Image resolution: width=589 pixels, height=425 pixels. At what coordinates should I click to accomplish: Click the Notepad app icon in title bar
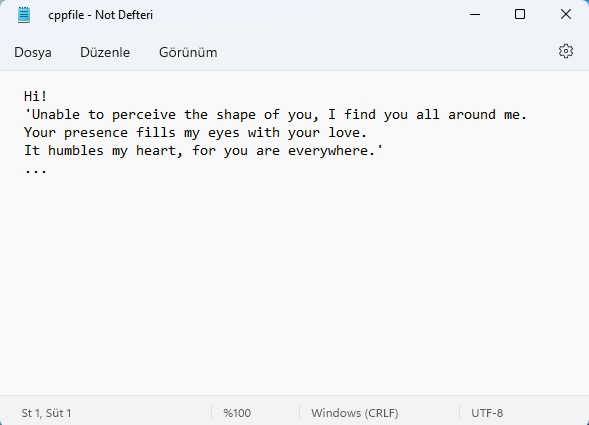tap(24, 15)
